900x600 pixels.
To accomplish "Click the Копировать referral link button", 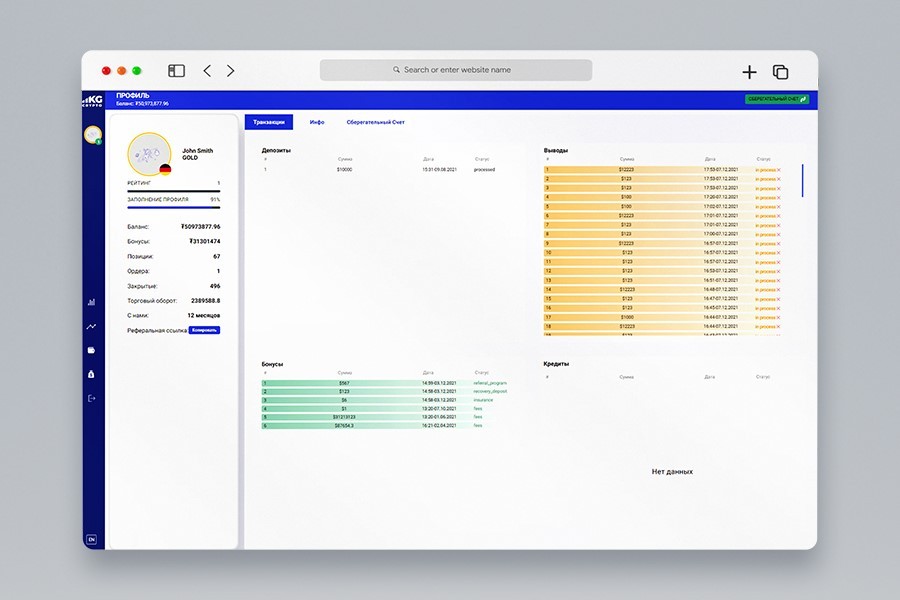I will point(204,330).
